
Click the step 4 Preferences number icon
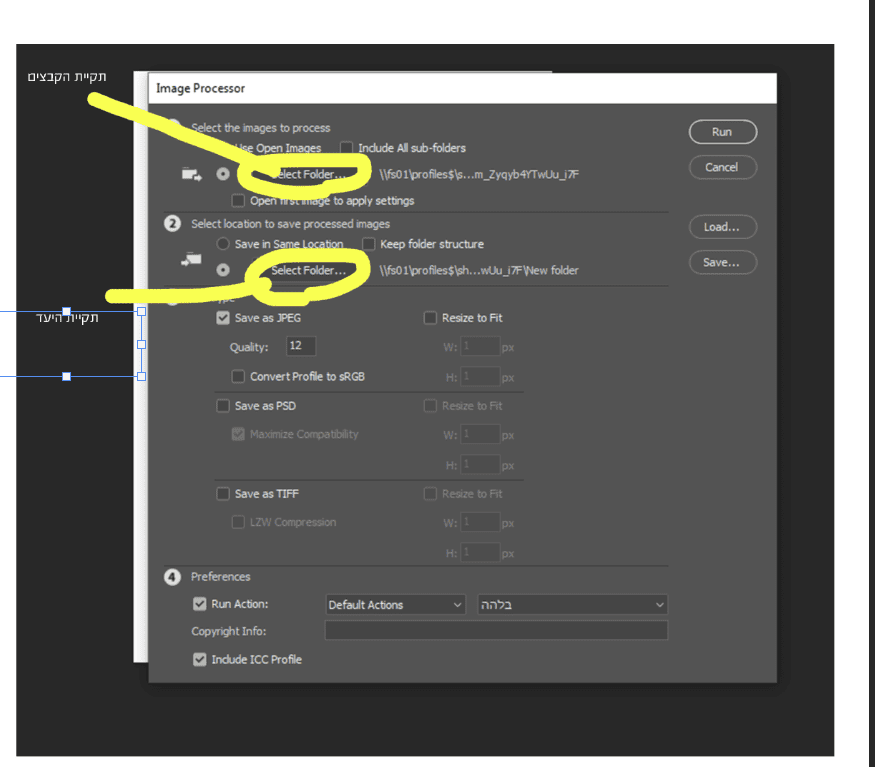(x=172, y=577)
